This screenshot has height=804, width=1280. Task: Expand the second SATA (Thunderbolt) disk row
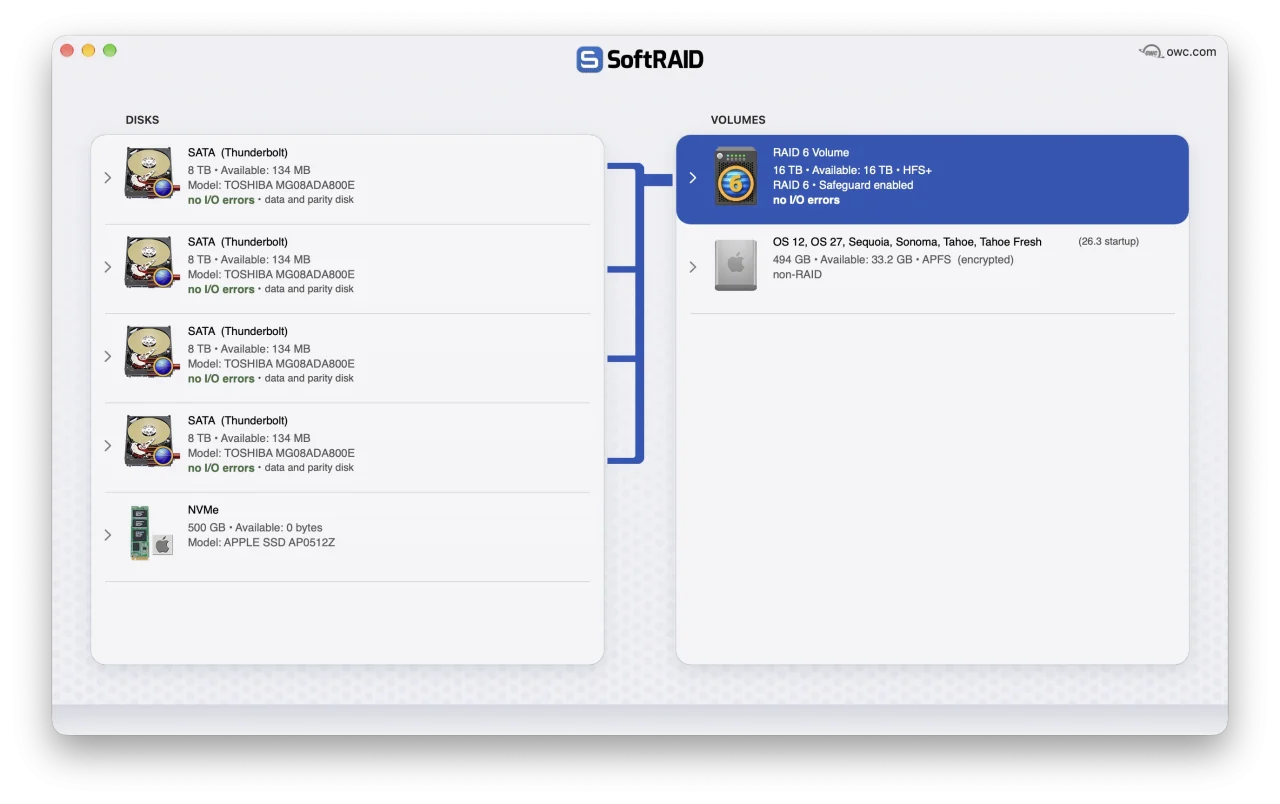click(x=108, y=267)
